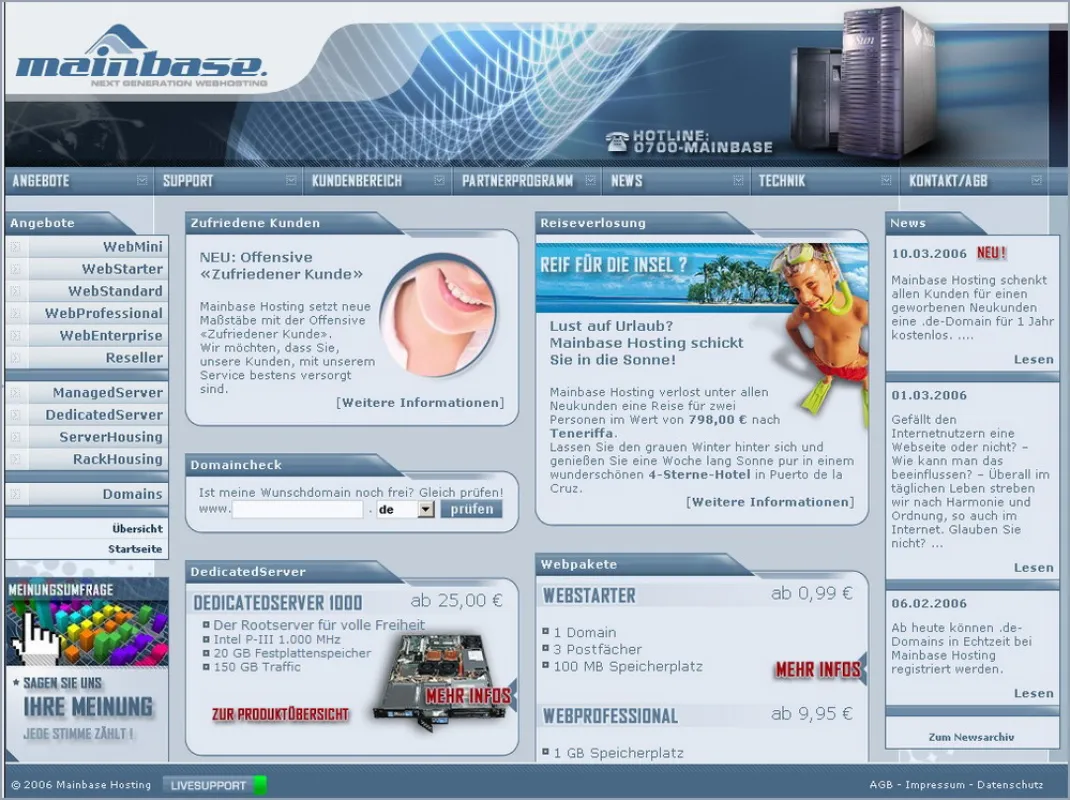Screen dimensions: 1070x800
Task: Click the arrow icon beside DedicatedServer sidebar item
Action: (15, 415)
